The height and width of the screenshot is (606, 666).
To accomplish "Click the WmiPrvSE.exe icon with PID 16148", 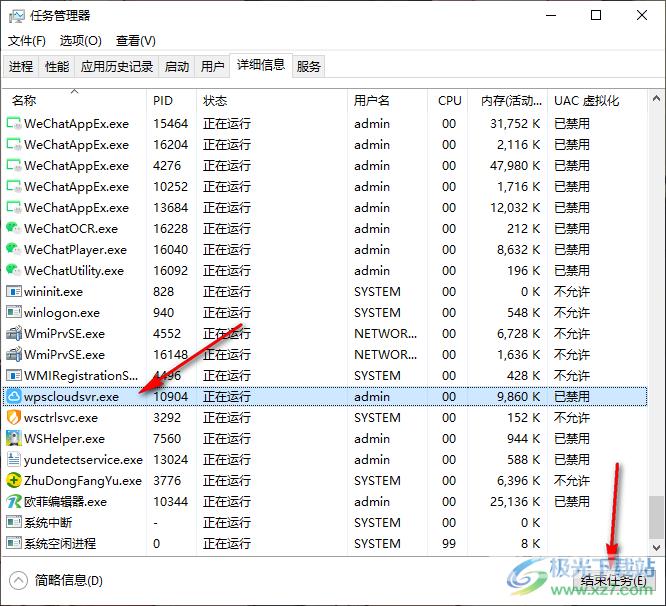I will (14, 355).
